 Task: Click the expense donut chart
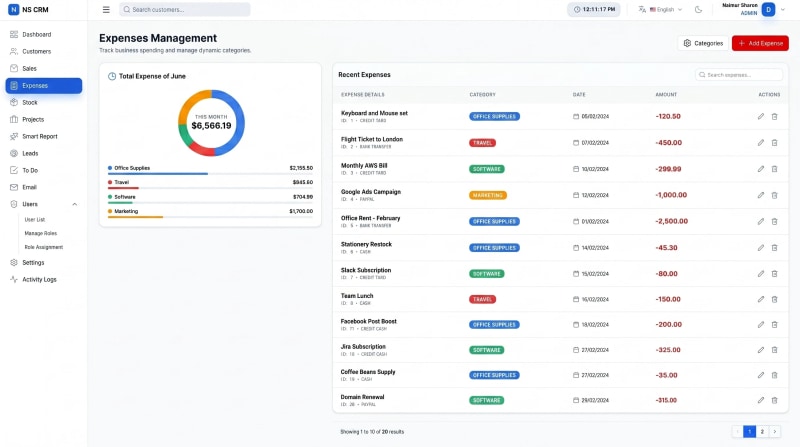211,123
